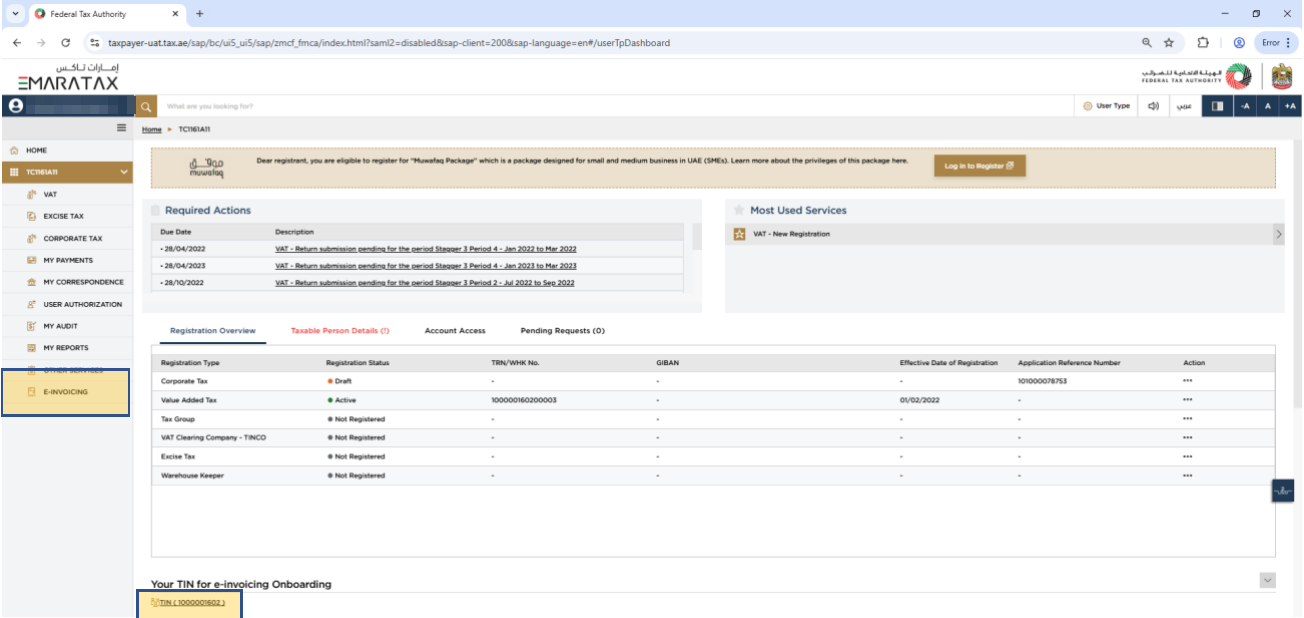Click the Home breadcrumb link

pyautogui.click(x=151, y=130)
